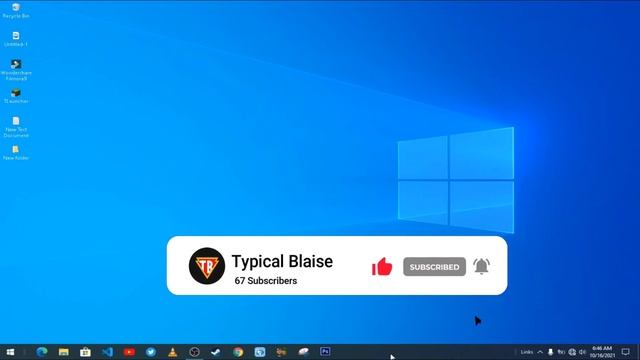Click the red thumbs-up like icon

[382, 267]
